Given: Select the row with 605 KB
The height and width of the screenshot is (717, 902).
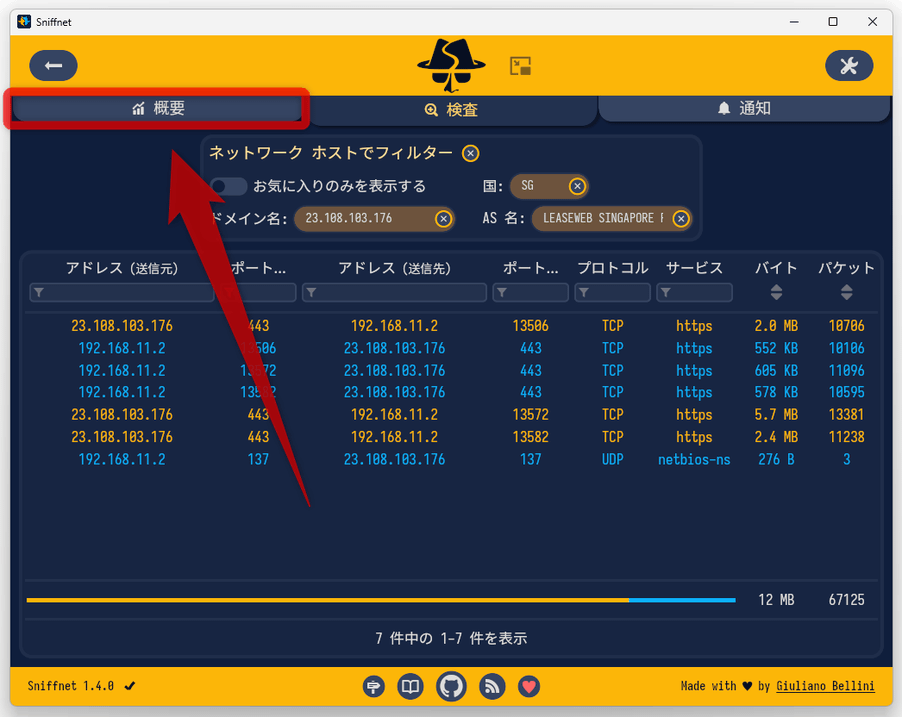Looking at the screenshot, I should pos(452,371).
